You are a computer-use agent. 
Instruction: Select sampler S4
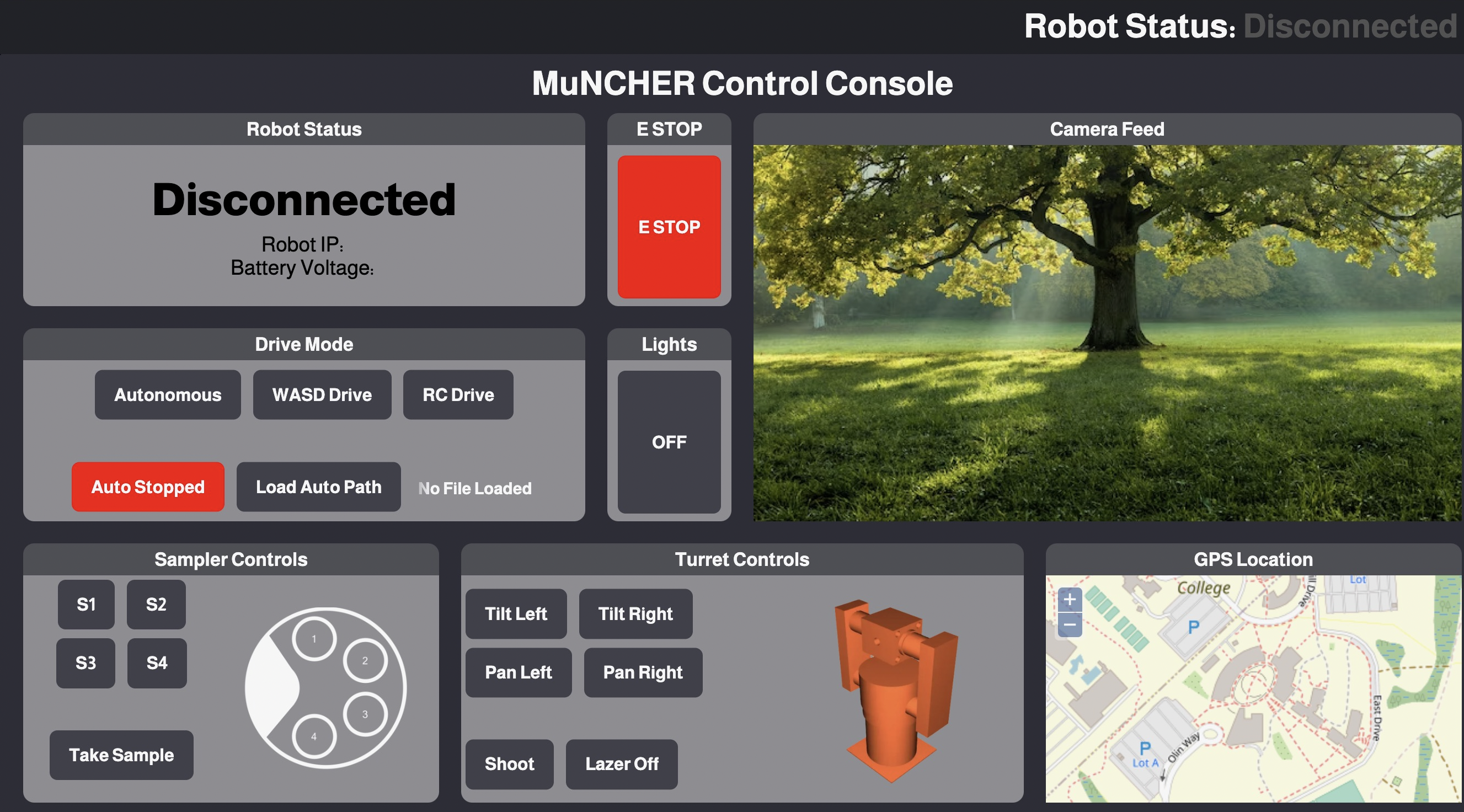(157, 663)
